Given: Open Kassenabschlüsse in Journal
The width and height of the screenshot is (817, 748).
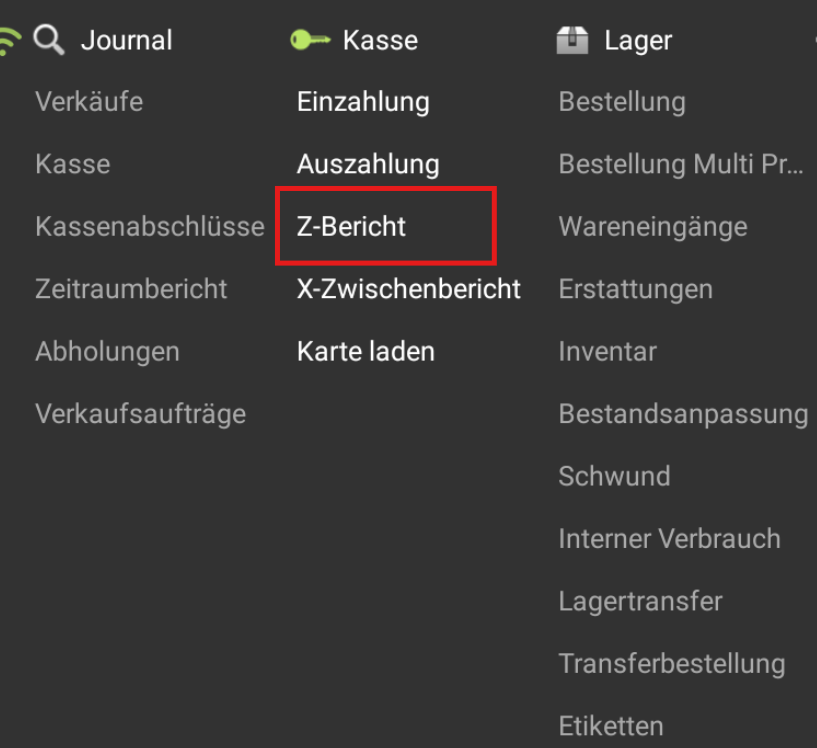Looking at the screenshot, I should click(x=150, y=227).
